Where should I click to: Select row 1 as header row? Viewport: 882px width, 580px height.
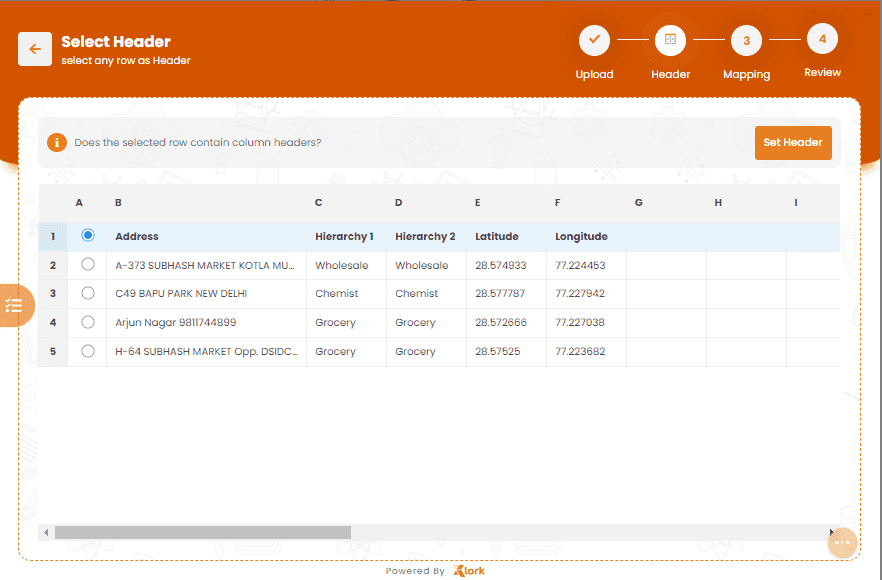tap(87, 235)
